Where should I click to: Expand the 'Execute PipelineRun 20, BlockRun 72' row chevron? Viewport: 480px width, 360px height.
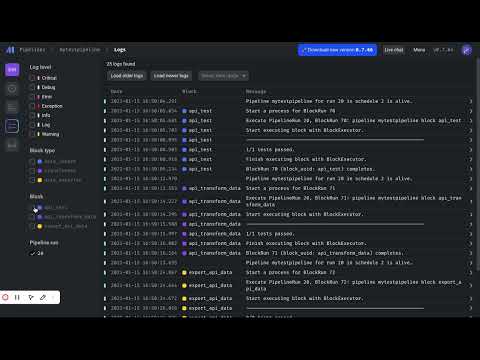471,286
